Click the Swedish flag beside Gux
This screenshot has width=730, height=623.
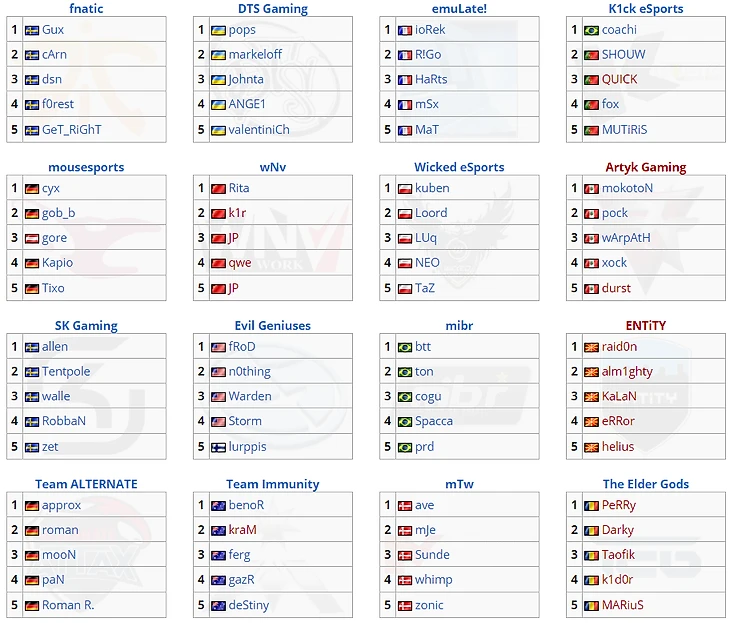32,31
